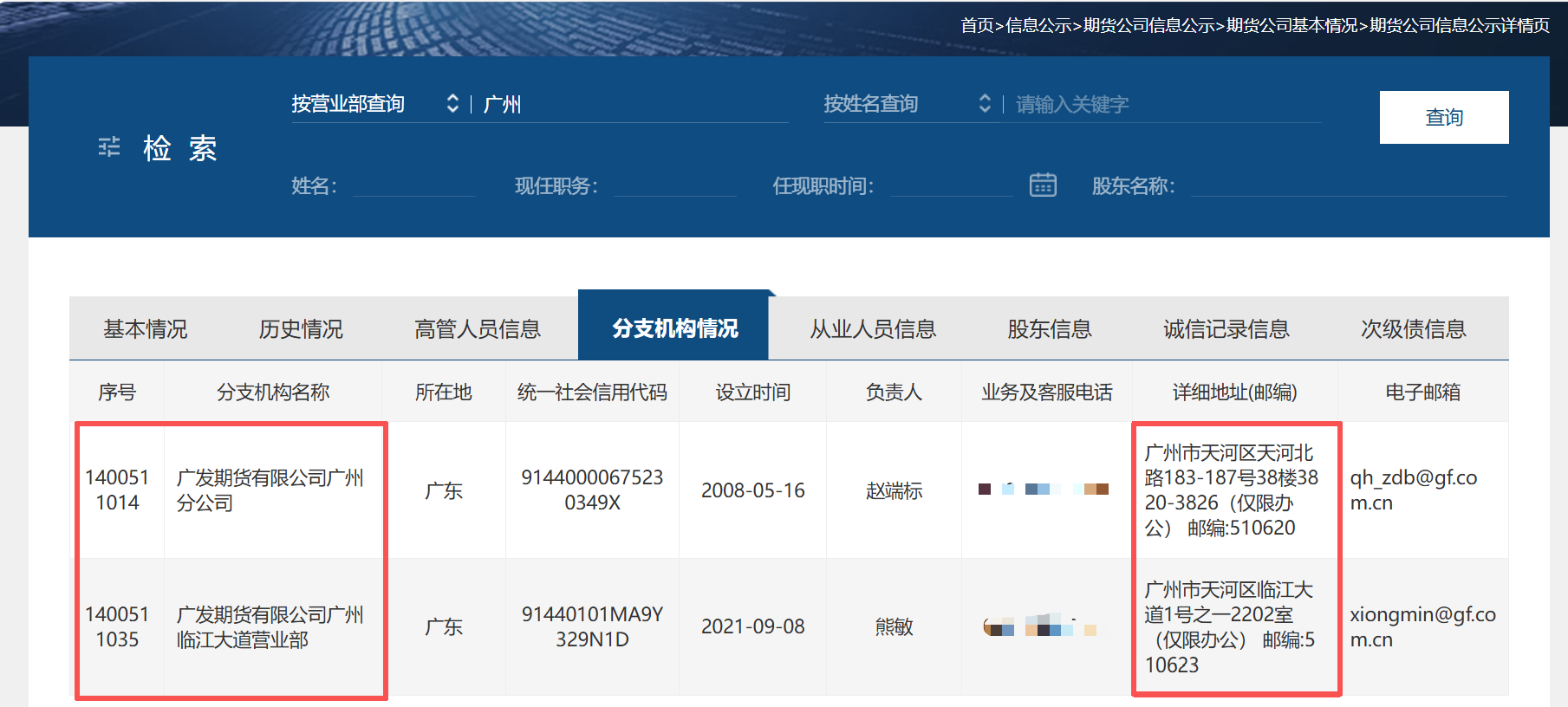Click credit code 91440000675230349X
1568x707 pixels.
point(592,490)
